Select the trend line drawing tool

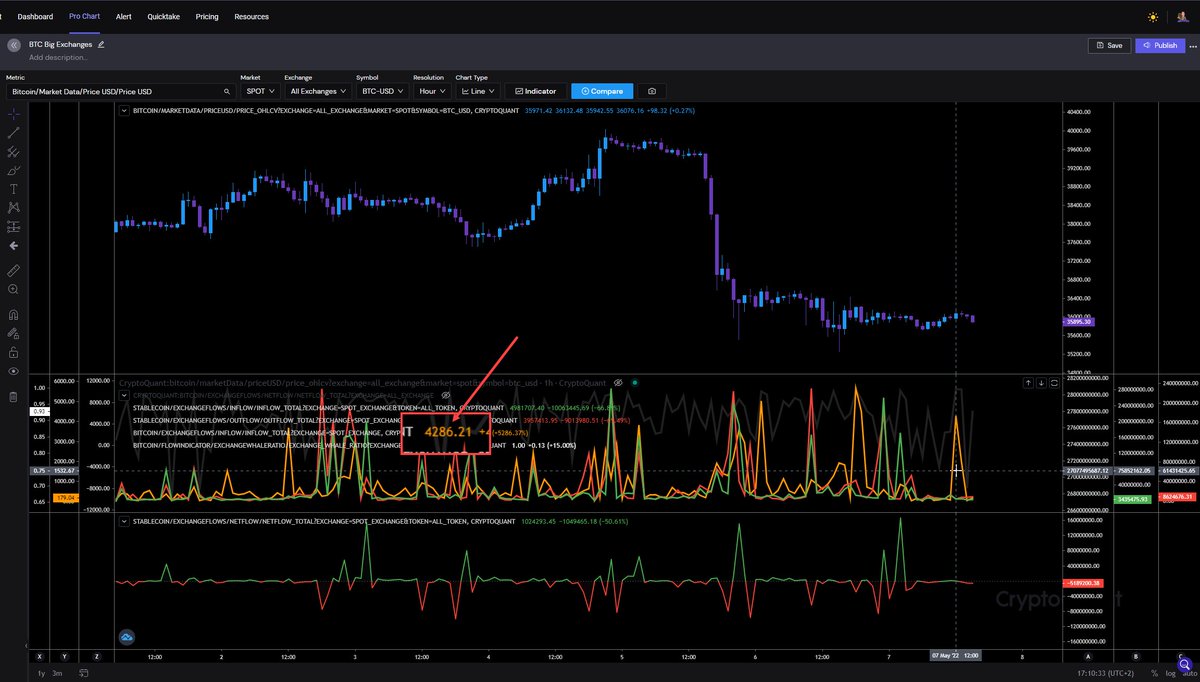pyautogui.click(x=14, y=133)
